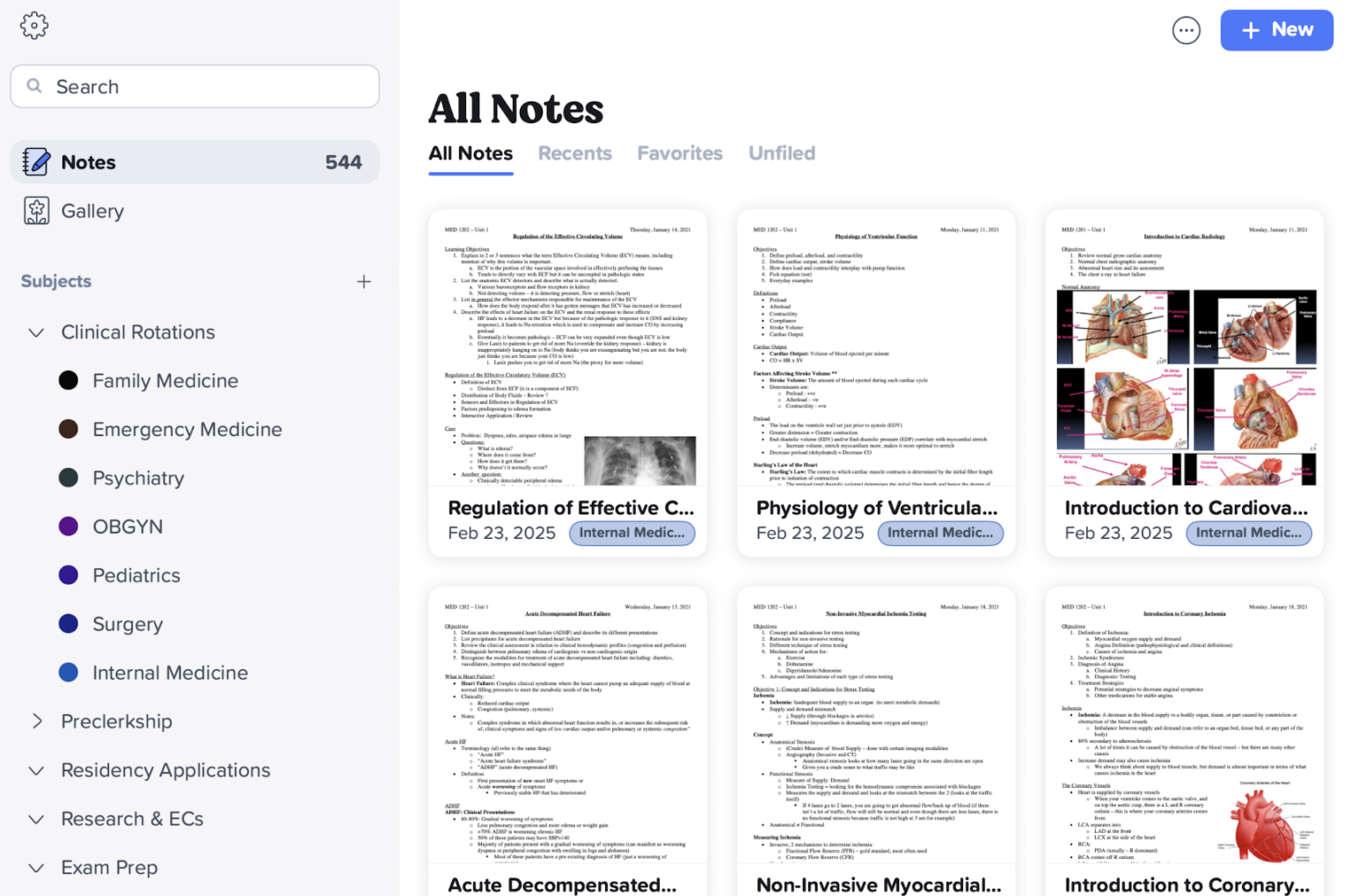The image size is (1351, 896).
Task: Open the settings gear icon
Action: pyautogui.click(x=33, y=25)
